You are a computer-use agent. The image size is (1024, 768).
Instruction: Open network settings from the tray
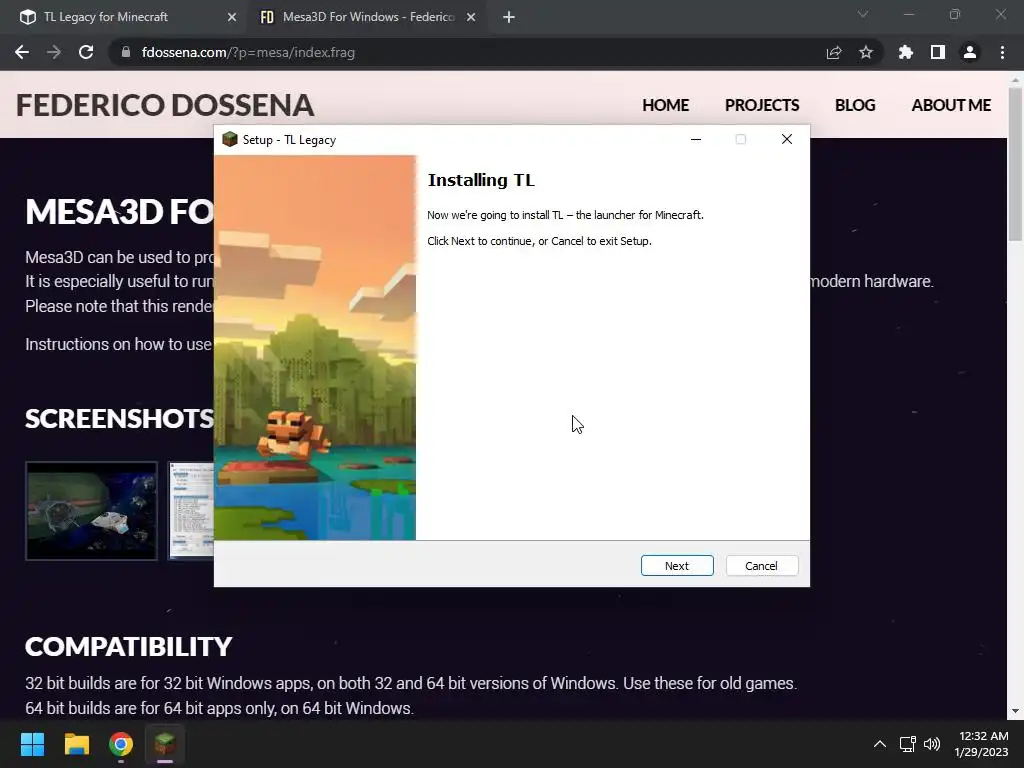[907, 744]
